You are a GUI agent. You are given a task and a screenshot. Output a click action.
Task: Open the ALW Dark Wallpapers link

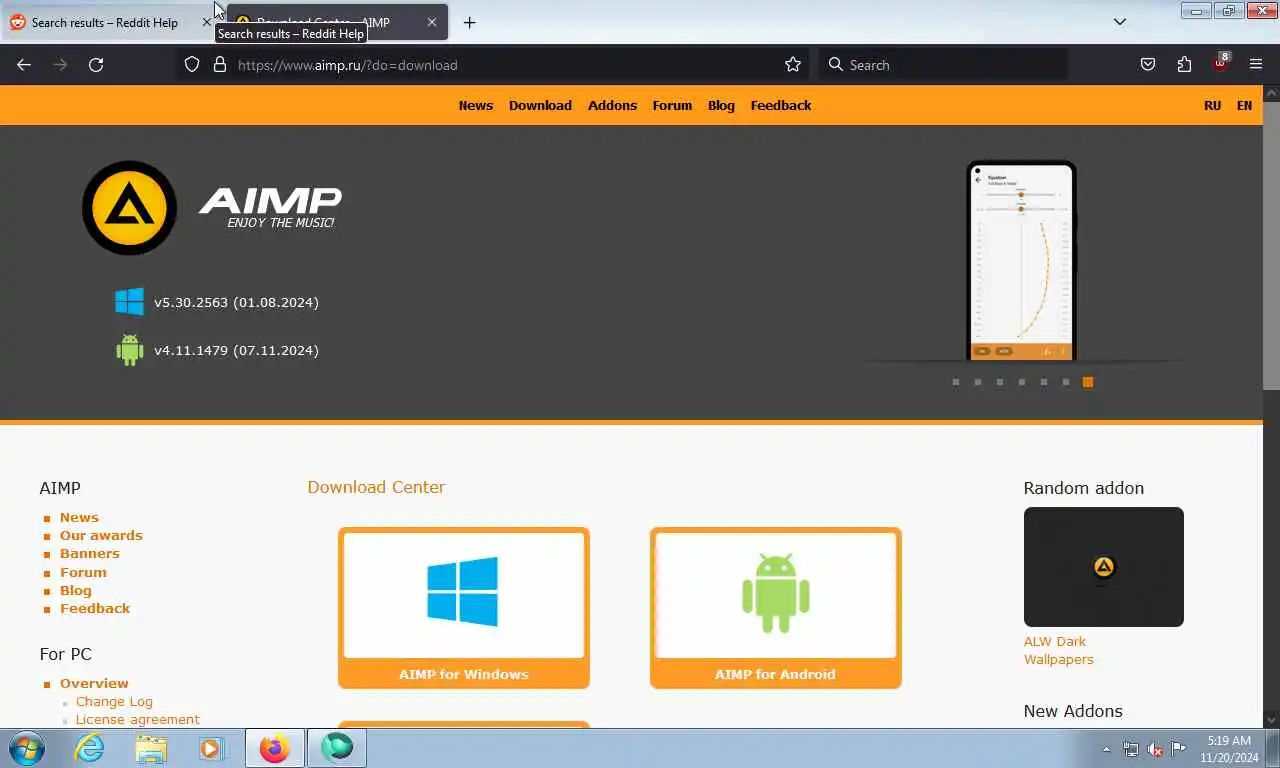point(1059,650)
